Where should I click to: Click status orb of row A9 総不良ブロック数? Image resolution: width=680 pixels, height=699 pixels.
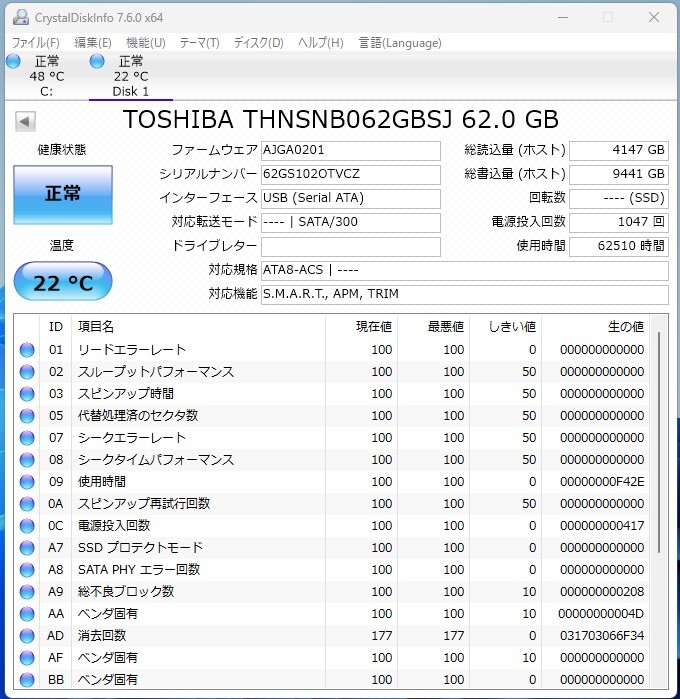(27, 592)
